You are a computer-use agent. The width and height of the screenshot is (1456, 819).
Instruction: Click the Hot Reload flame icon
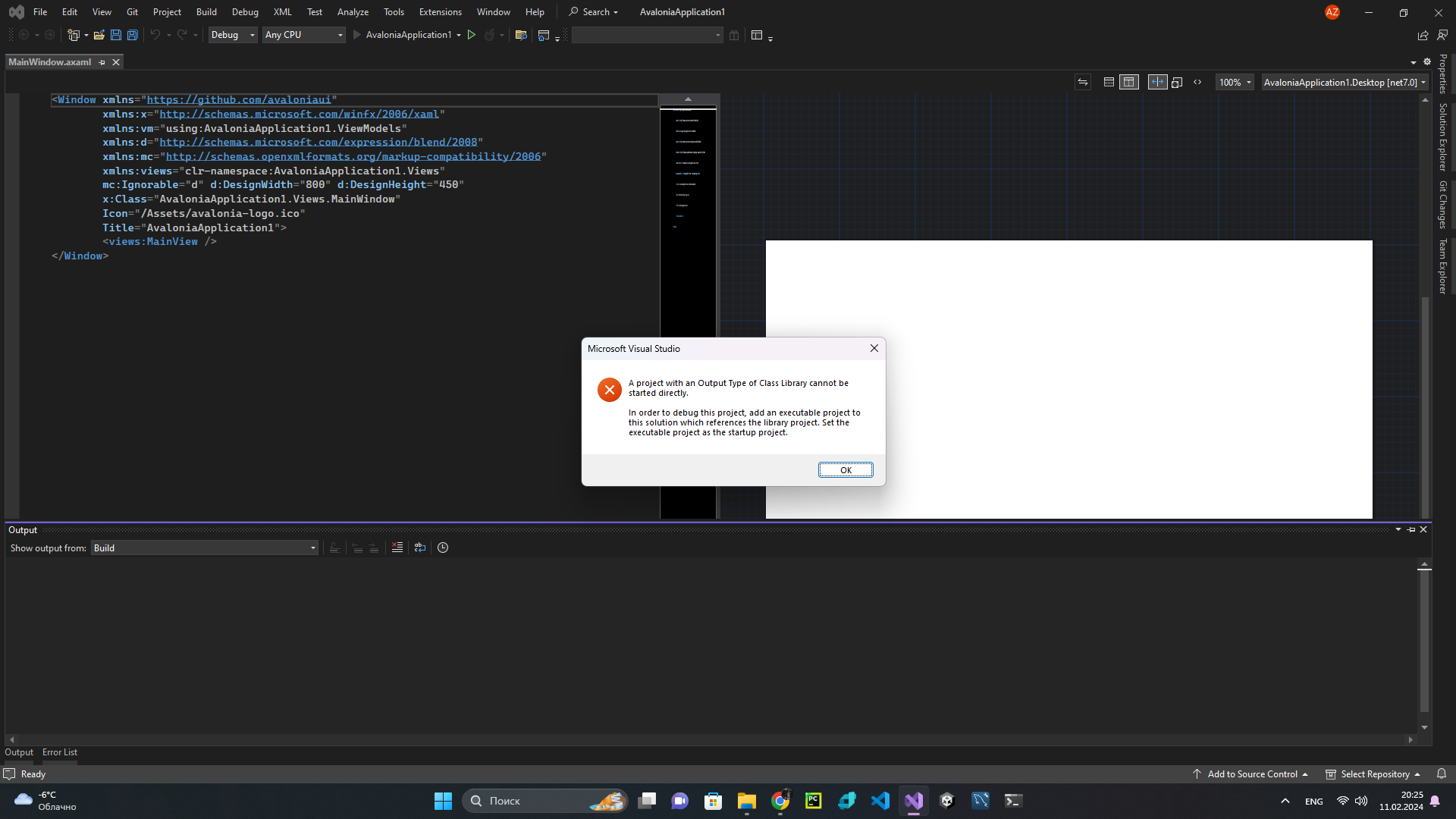[489, 35]
